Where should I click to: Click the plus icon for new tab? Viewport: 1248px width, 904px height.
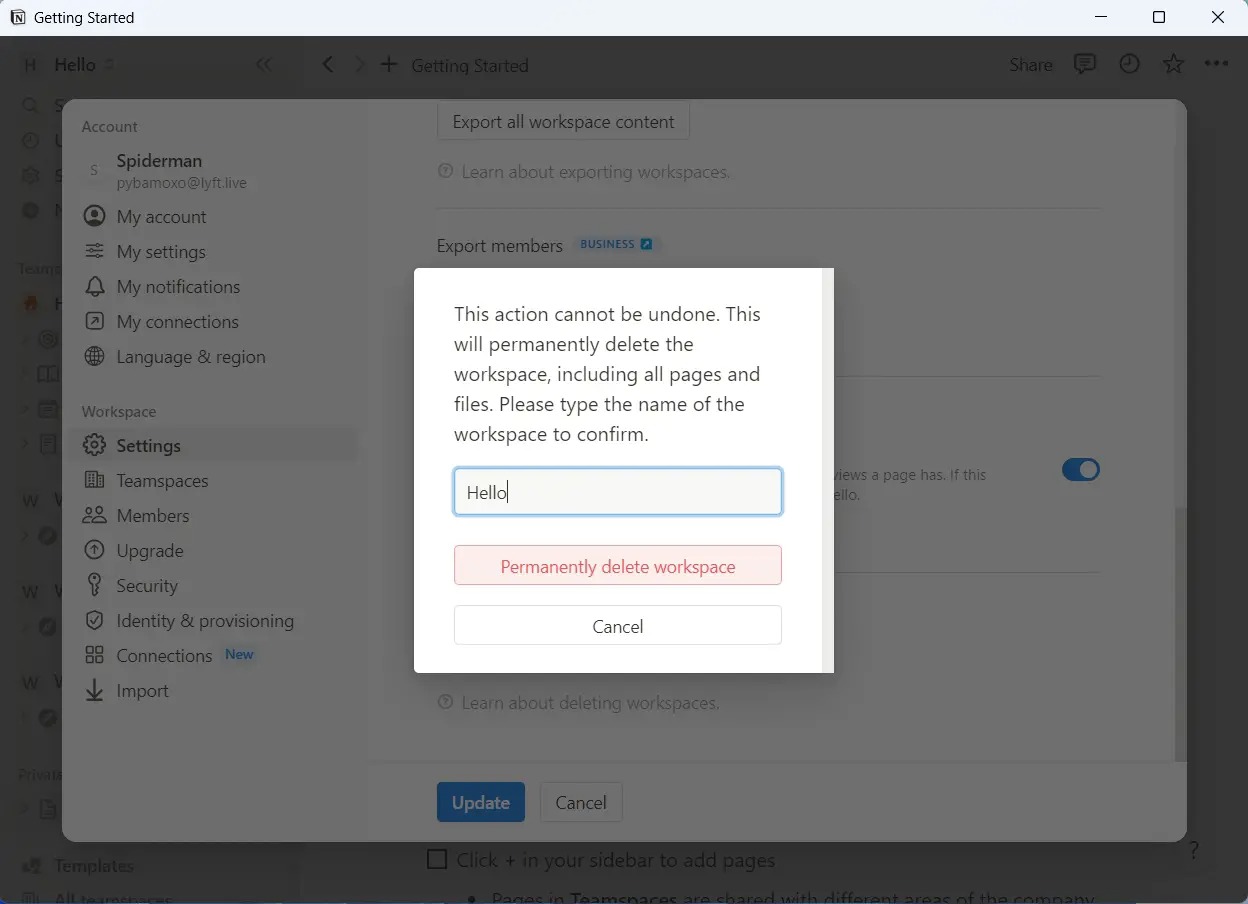click(389, 65)
